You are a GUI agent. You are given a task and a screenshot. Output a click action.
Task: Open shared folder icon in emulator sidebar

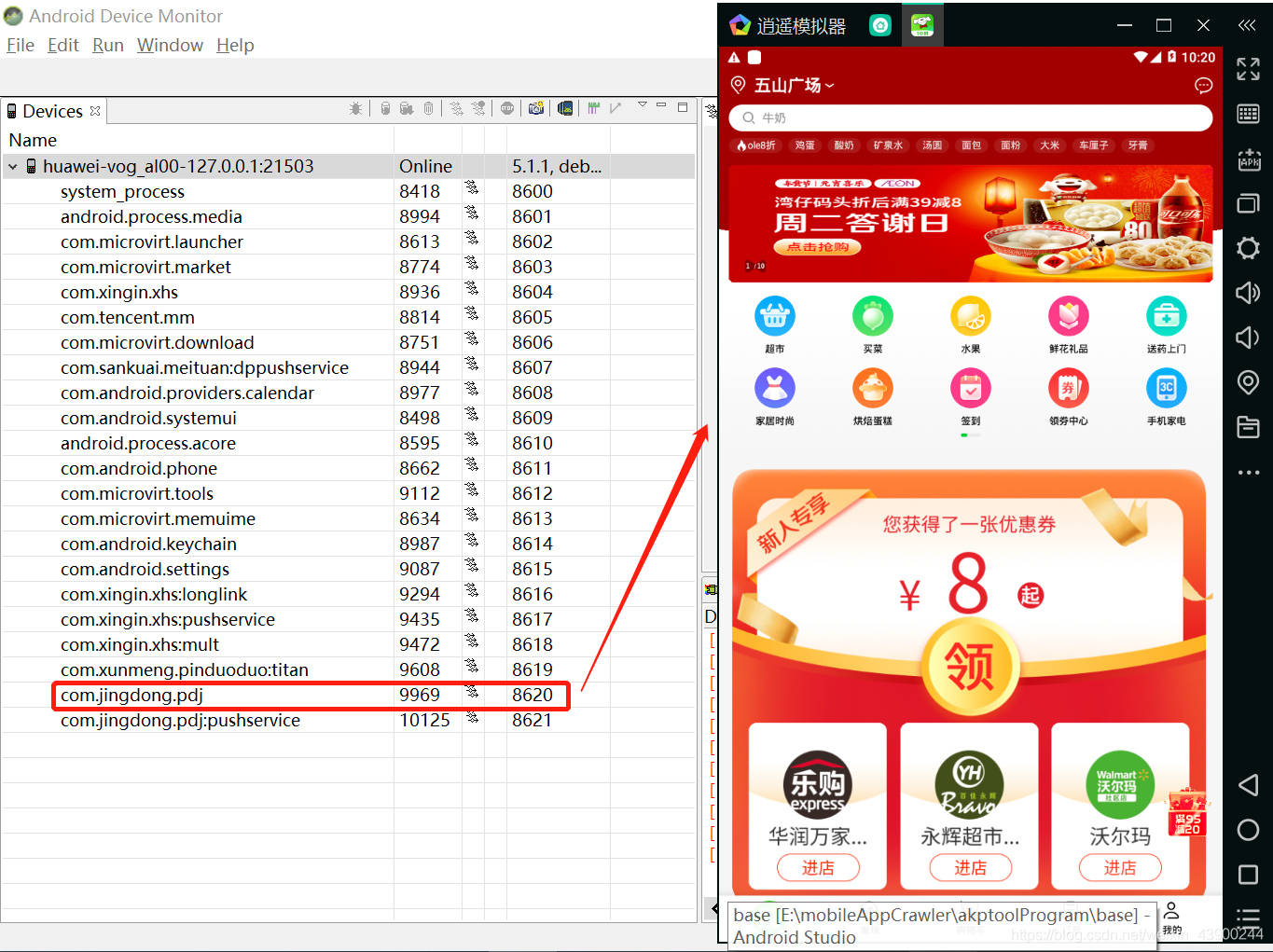[x=1248, y=427]
